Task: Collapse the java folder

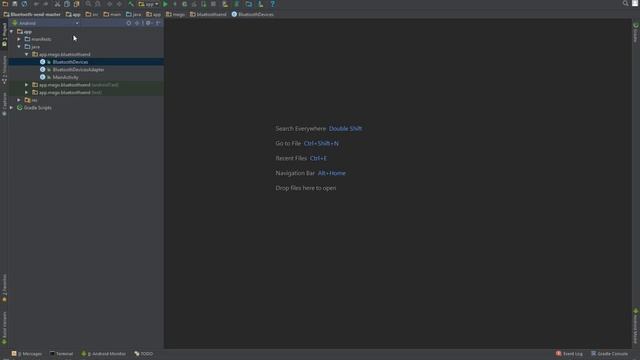Action: [19, 47]
